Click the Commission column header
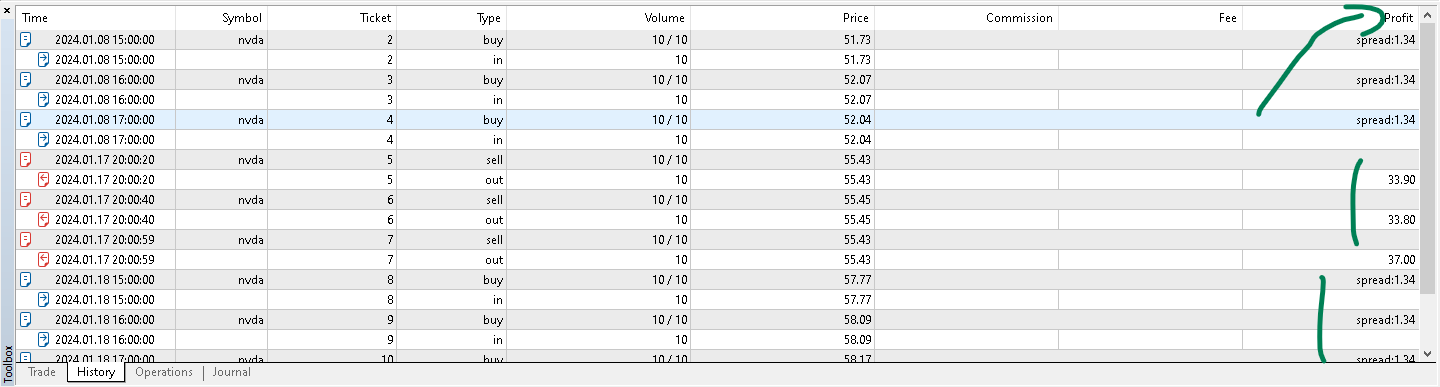The height and width of the screenshot is (387, 1440). point(966,18)
